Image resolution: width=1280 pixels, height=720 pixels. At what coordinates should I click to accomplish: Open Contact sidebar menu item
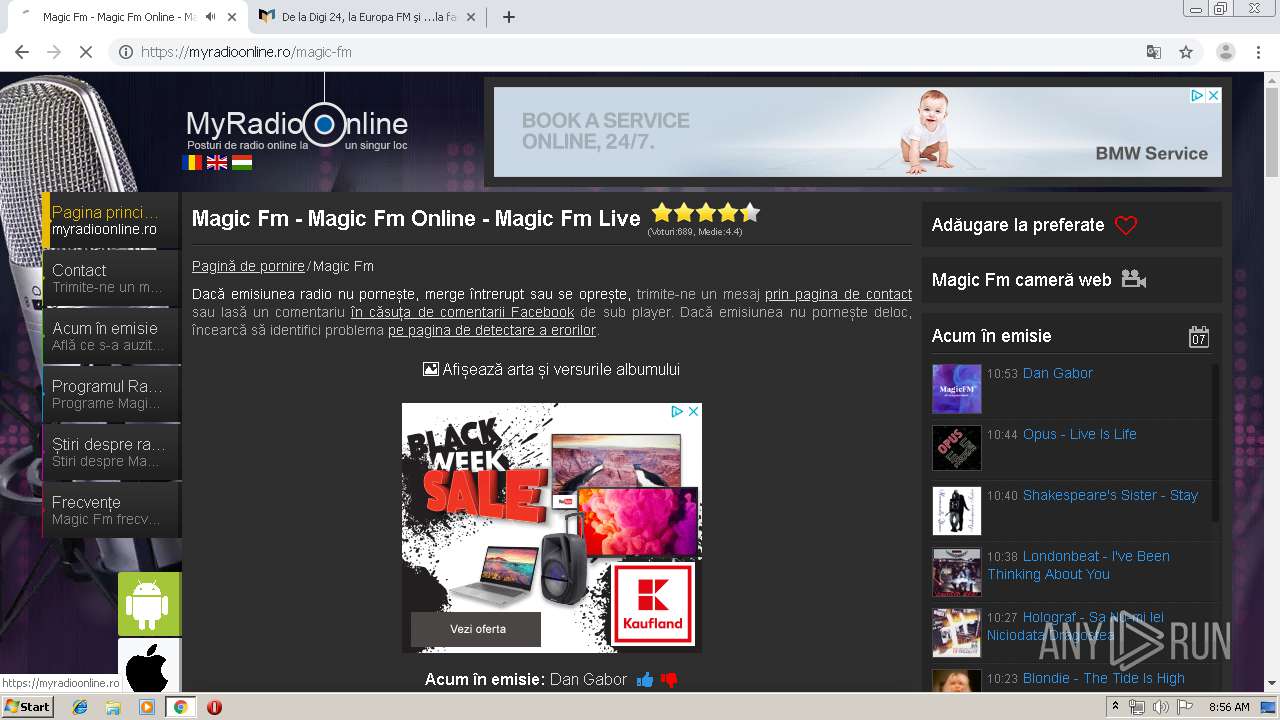(x=111, y=278)
